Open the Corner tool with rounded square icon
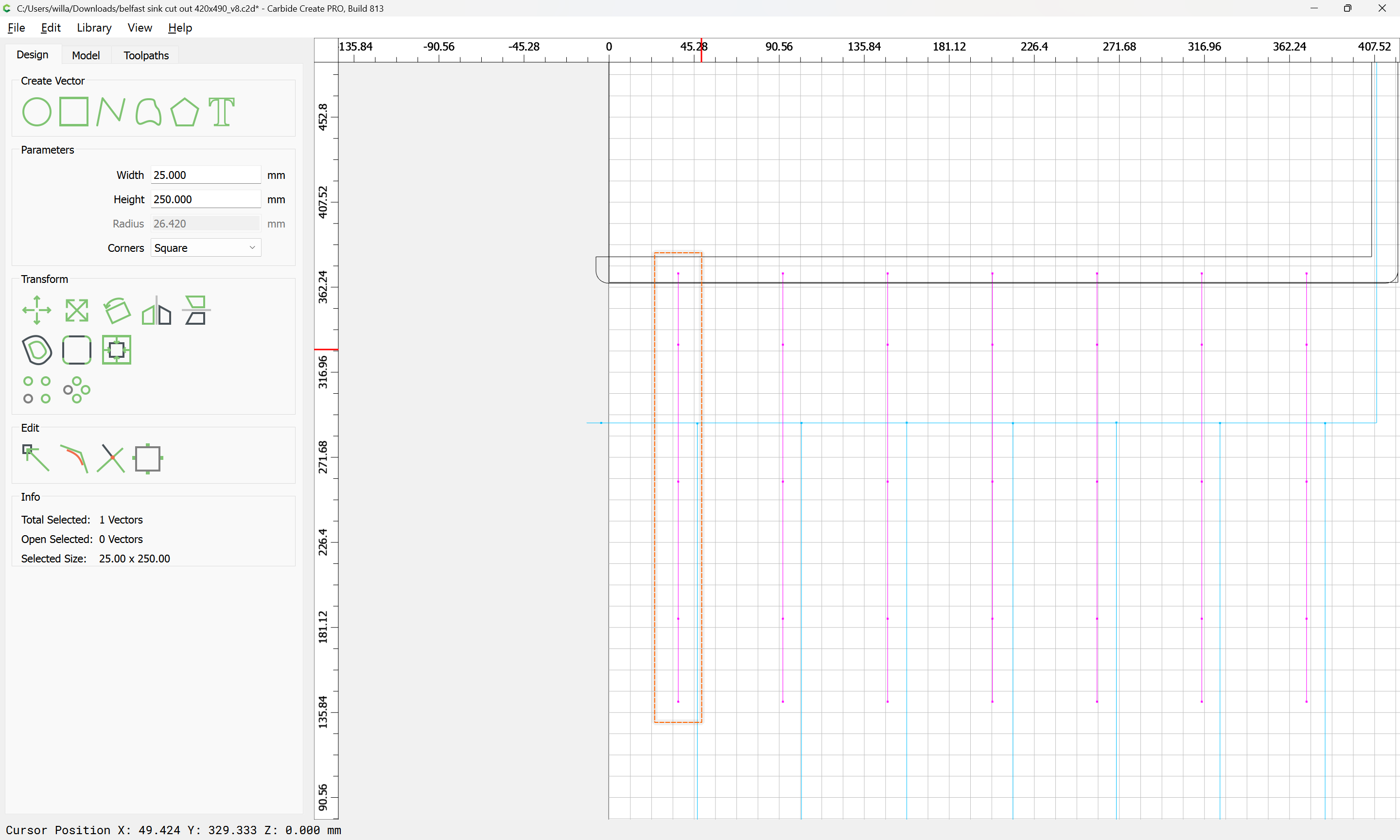This screenshot has width=1400, height=840. (x=77, y=350)
